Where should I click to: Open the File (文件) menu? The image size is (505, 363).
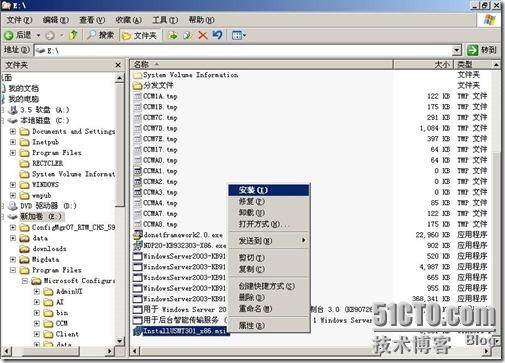[19, 20]
